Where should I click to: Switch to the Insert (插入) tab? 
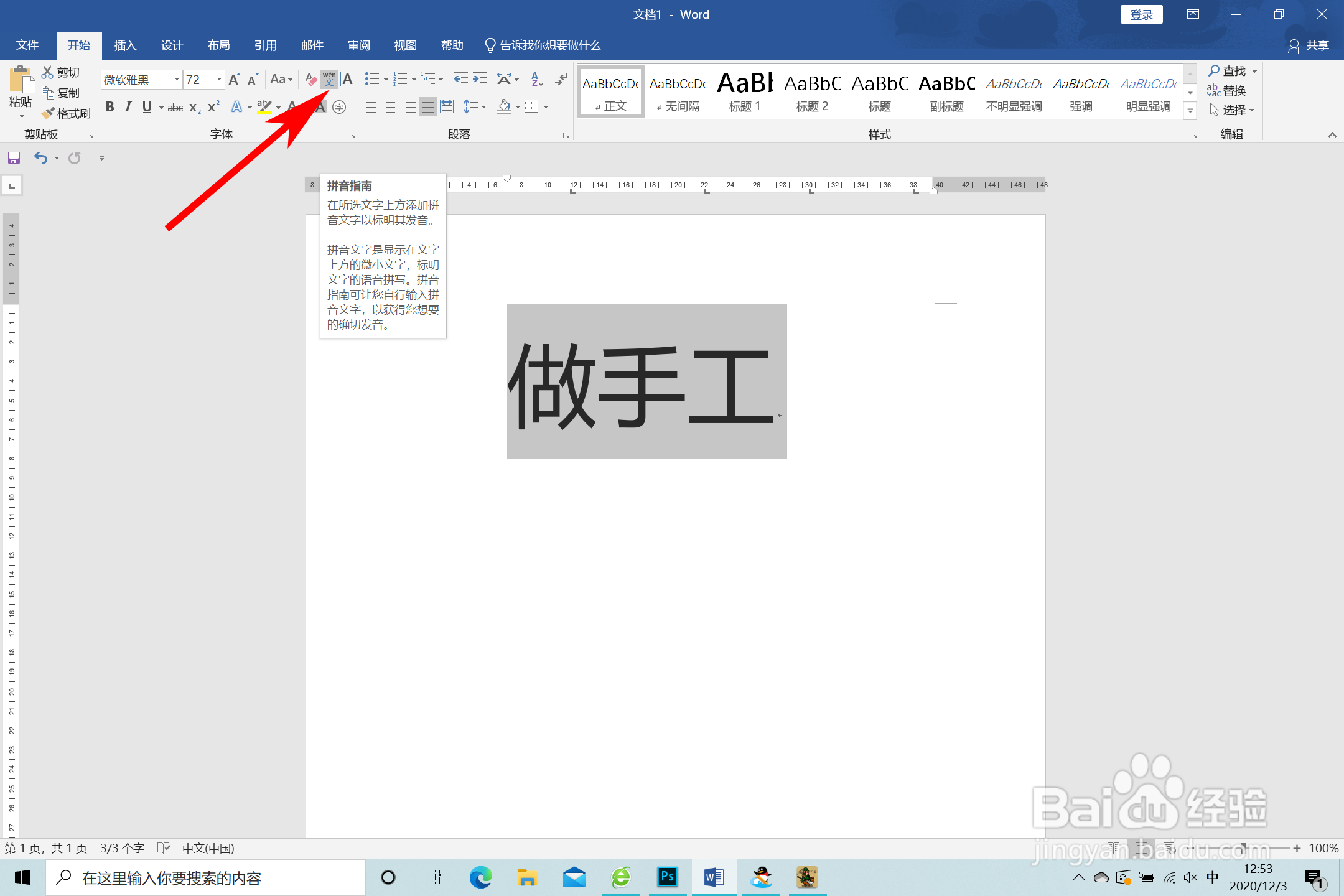(x=125, y=45)
